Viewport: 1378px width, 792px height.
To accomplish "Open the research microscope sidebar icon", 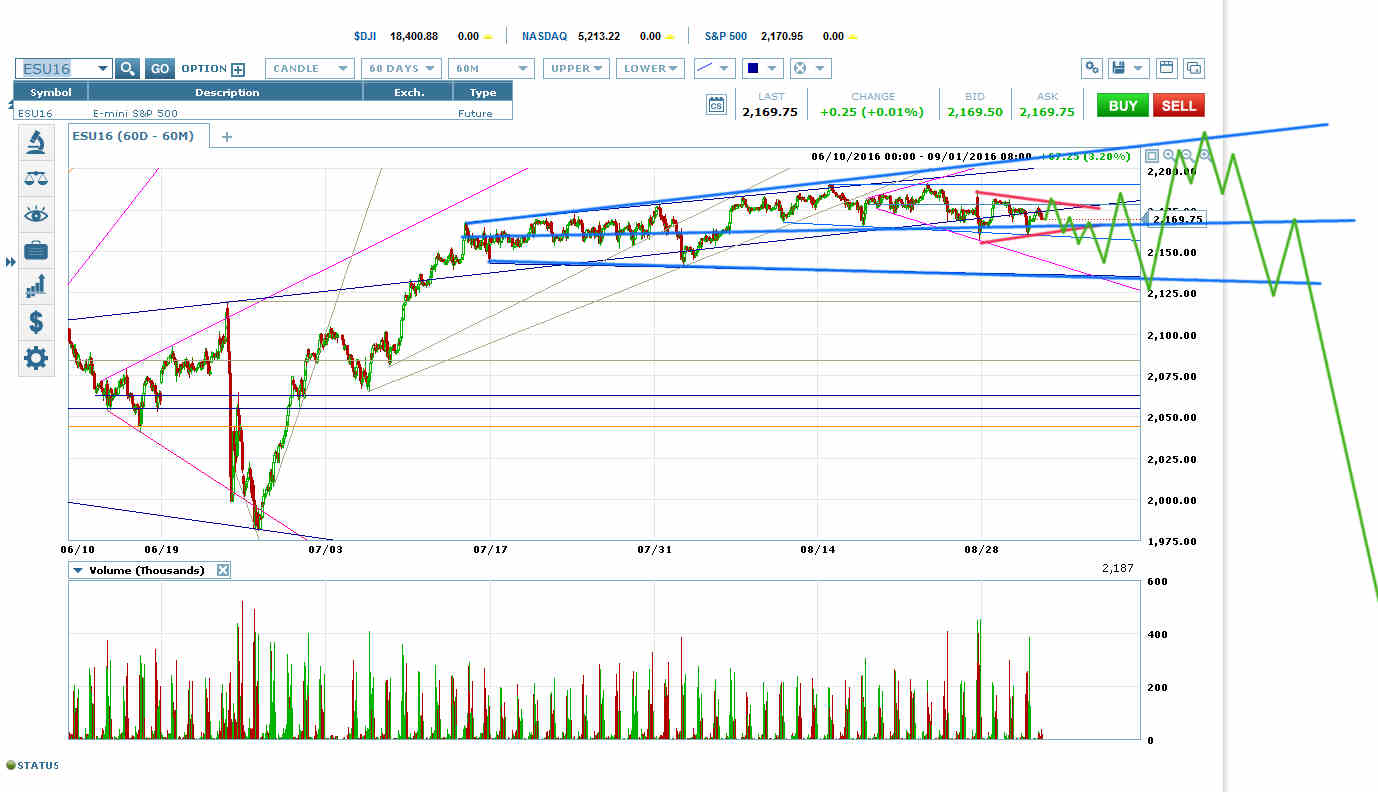I will 36,142.
